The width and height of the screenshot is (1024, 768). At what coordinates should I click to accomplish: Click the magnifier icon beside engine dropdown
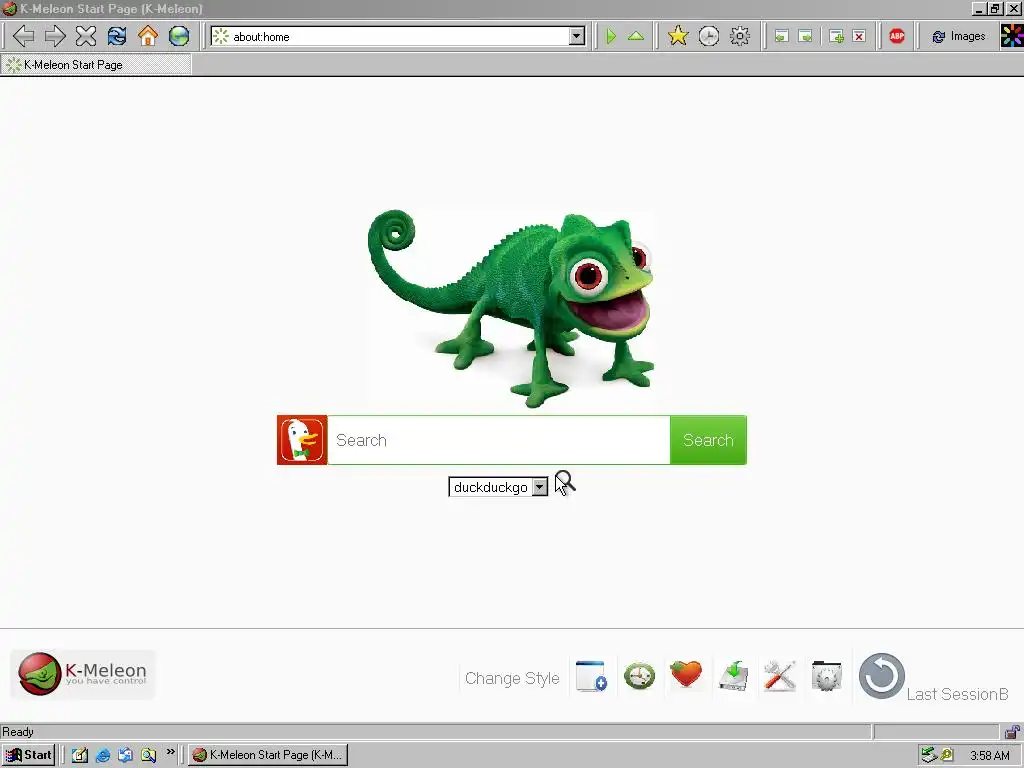pyautogui.click(x=565, y=483)
